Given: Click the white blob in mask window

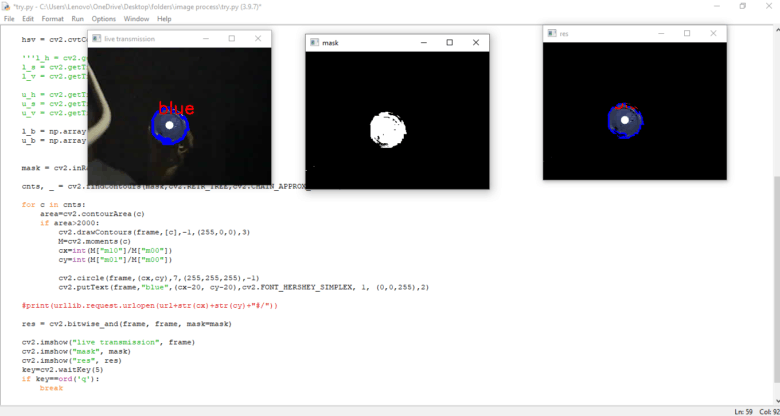Looking at the screenshot, I should pos(388,129).
